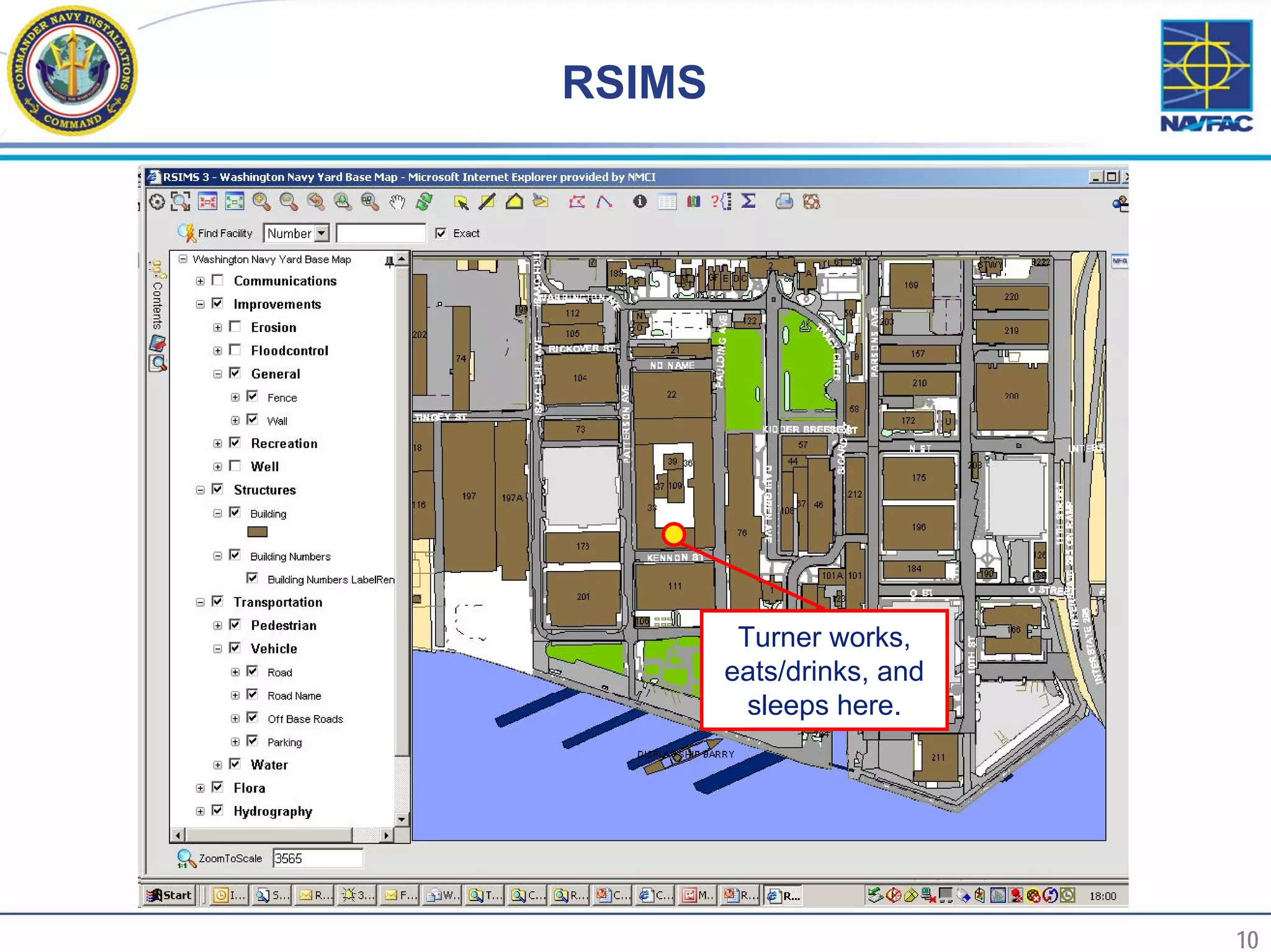Image resolution: width=1271 pixels, height=952 pixels.
Task: Click the green Refresh map icon
Action: click(x=424, y=202)
